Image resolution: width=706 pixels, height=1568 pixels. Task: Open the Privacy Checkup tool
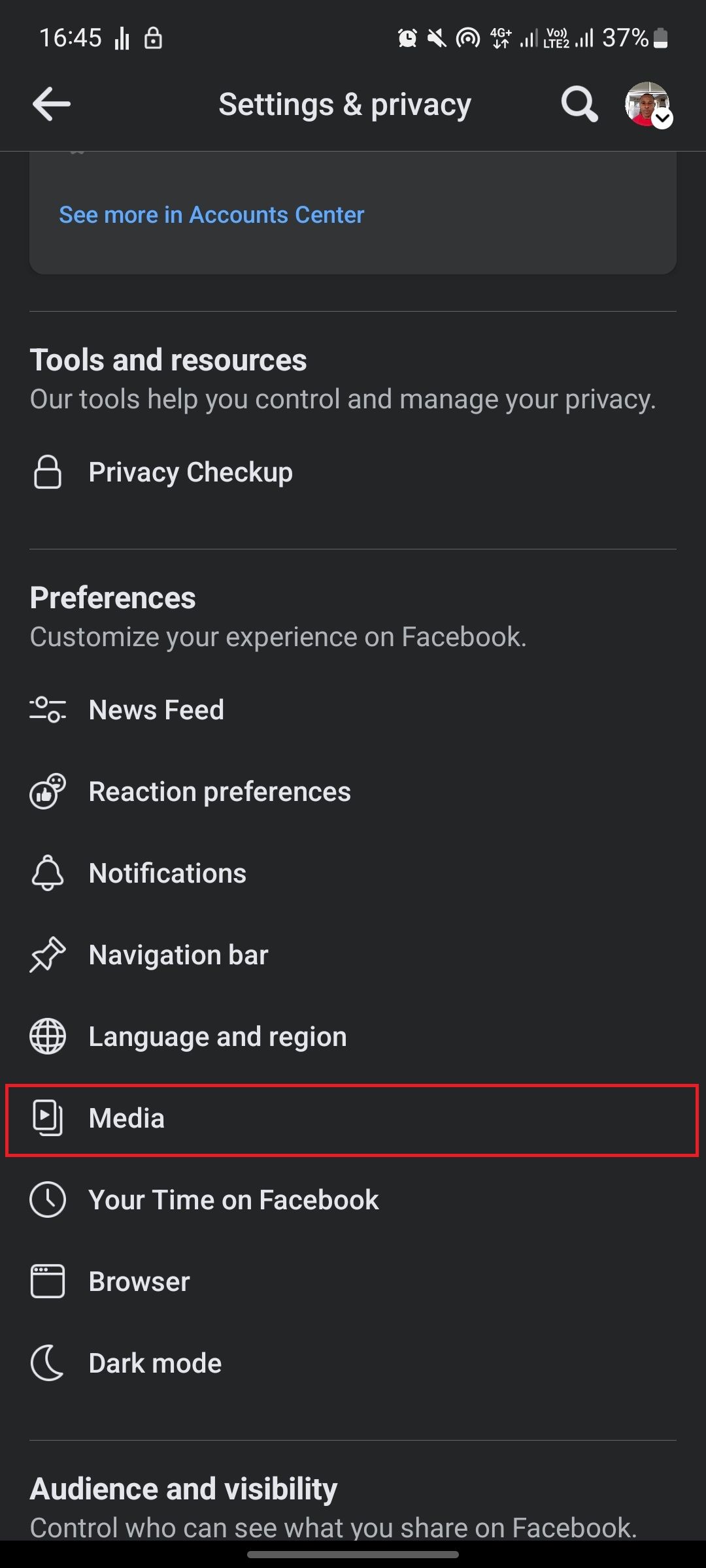(x=190, y=472)
